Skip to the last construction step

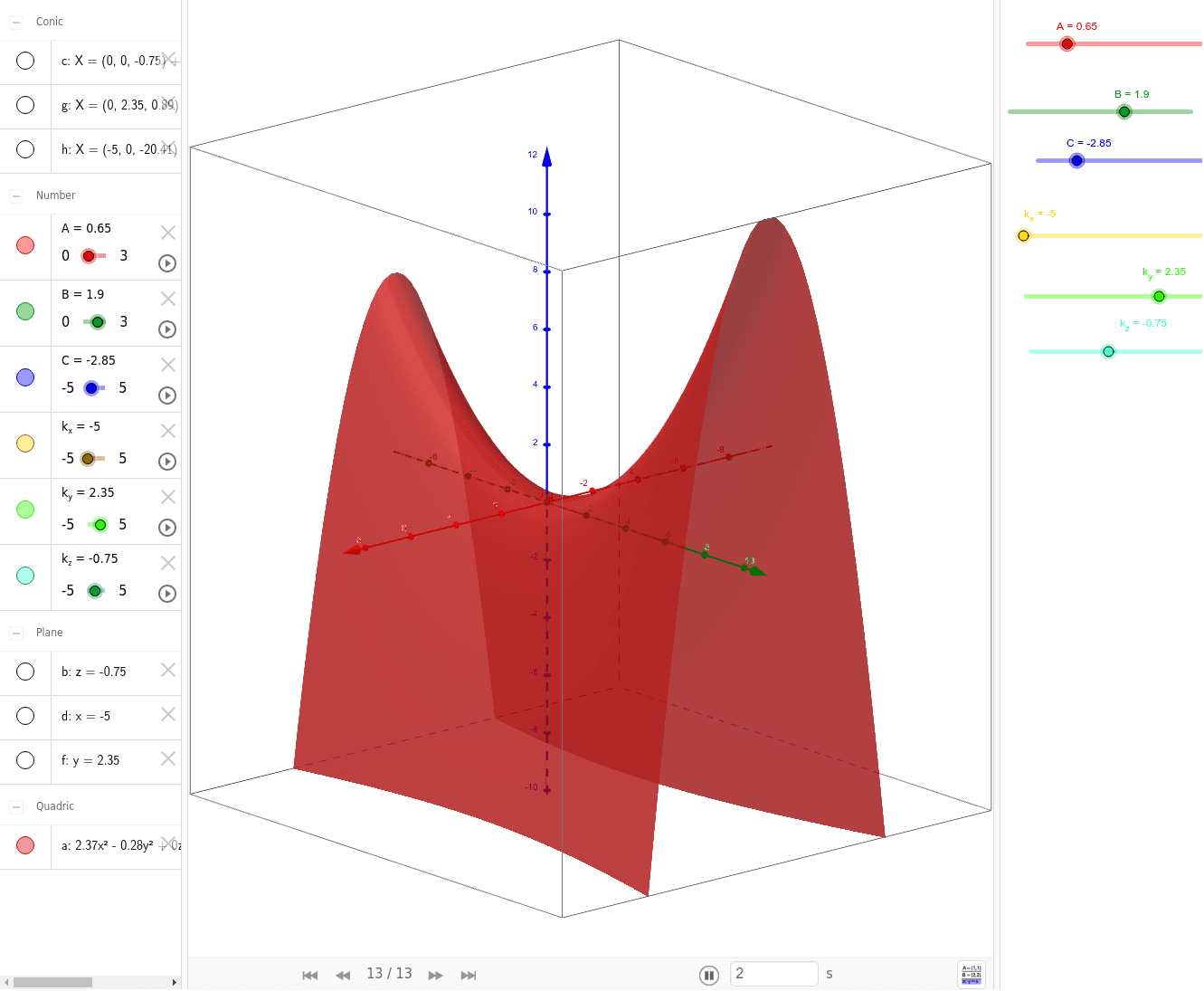(x=469, y=975)
